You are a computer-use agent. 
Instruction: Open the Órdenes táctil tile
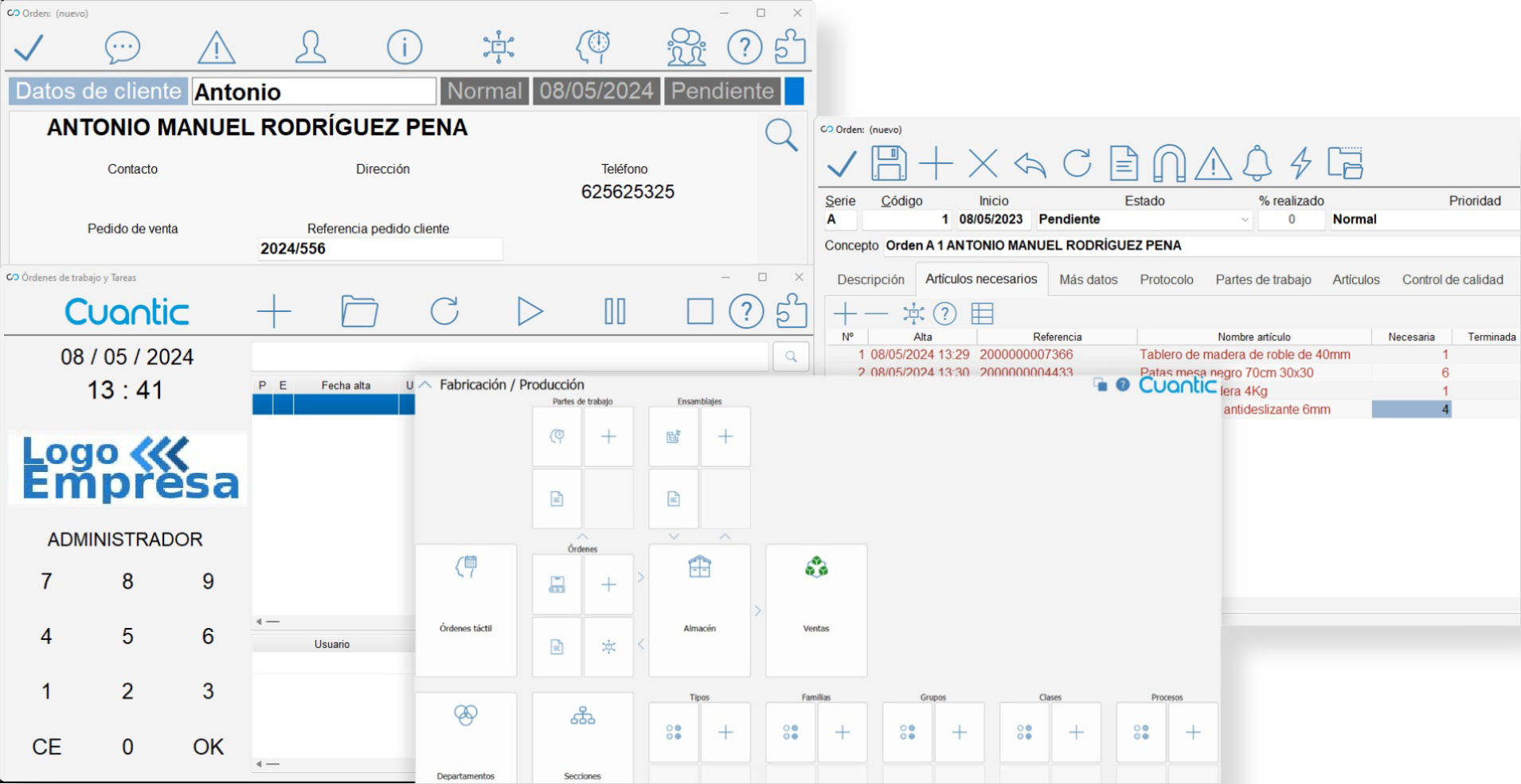pyautogui.click(x=466, y=610)
